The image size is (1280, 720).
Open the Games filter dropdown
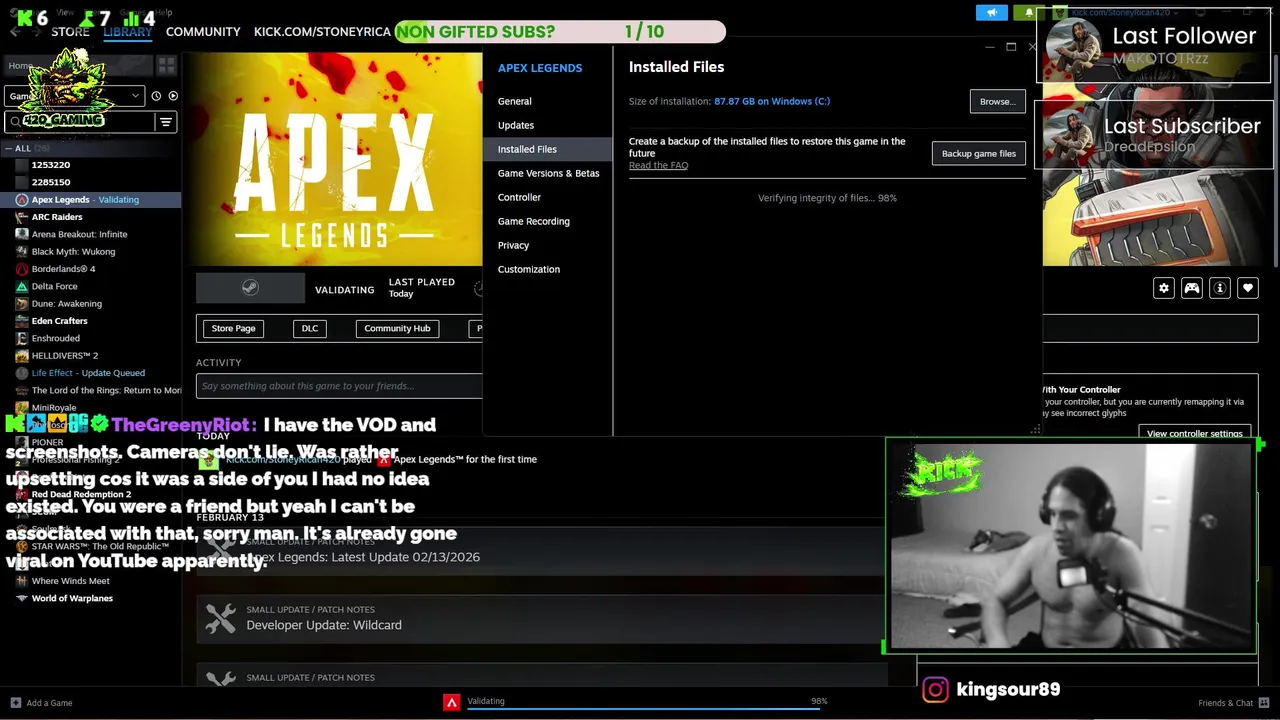tap(74, 96)
